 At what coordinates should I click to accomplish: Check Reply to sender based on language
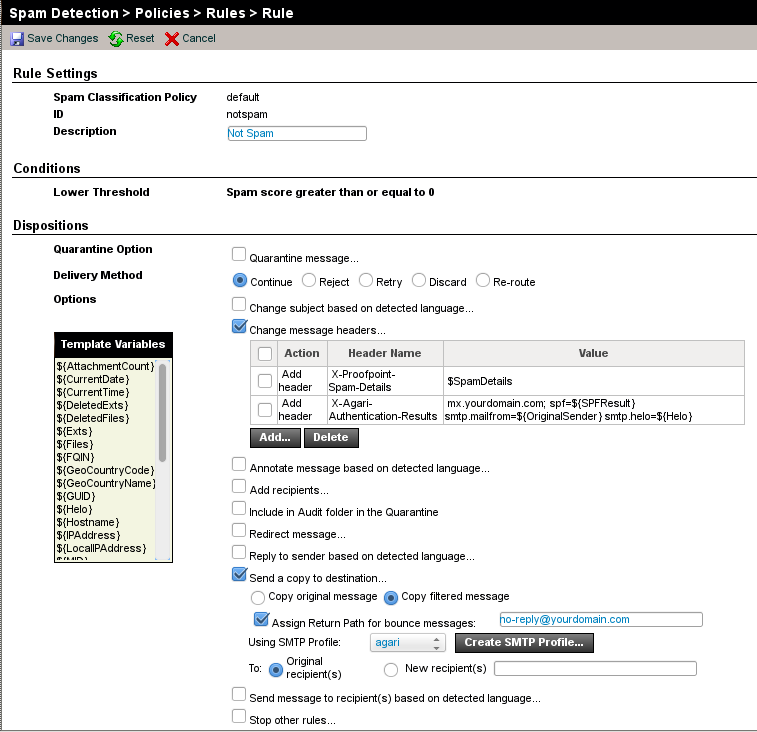(239, 552)
